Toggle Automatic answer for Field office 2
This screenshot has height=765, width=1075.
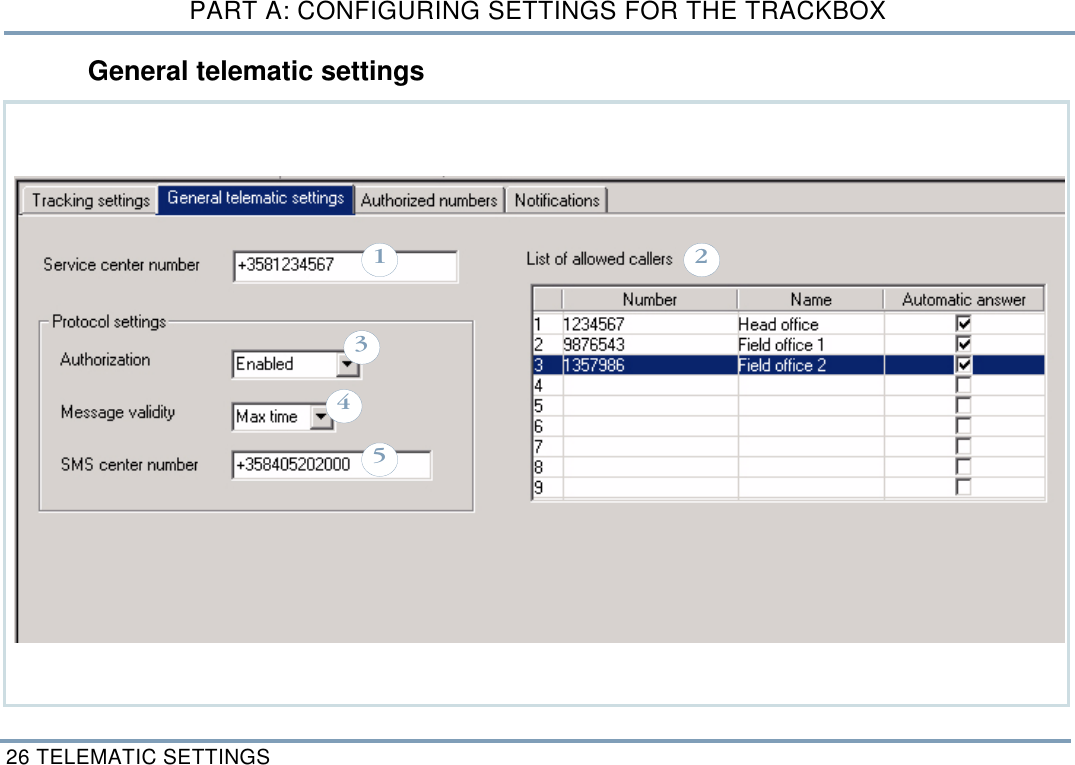961,365
